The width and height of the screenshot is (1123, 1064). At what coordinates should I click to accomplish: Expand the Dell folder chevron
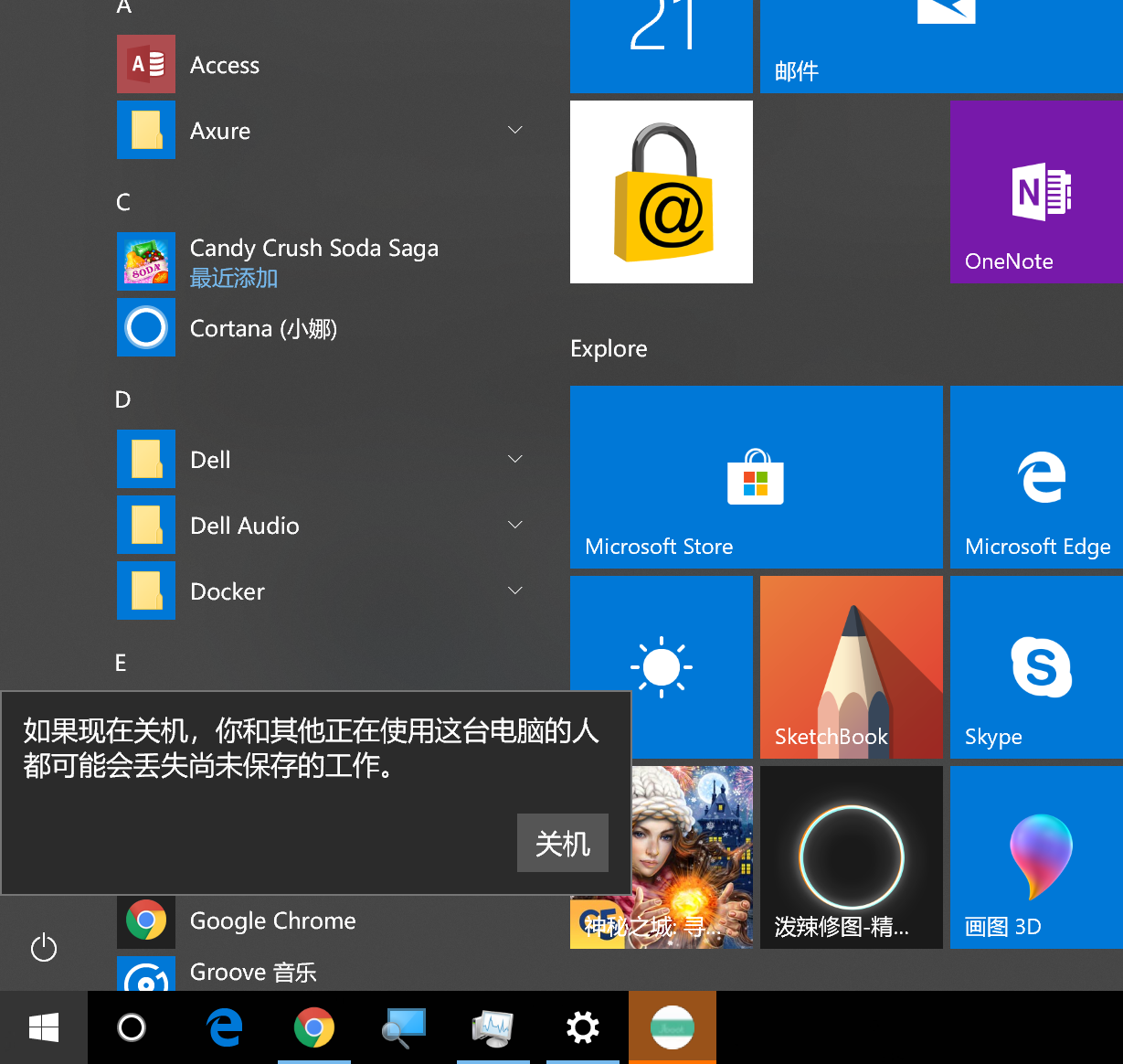click(x=515, y=459)
